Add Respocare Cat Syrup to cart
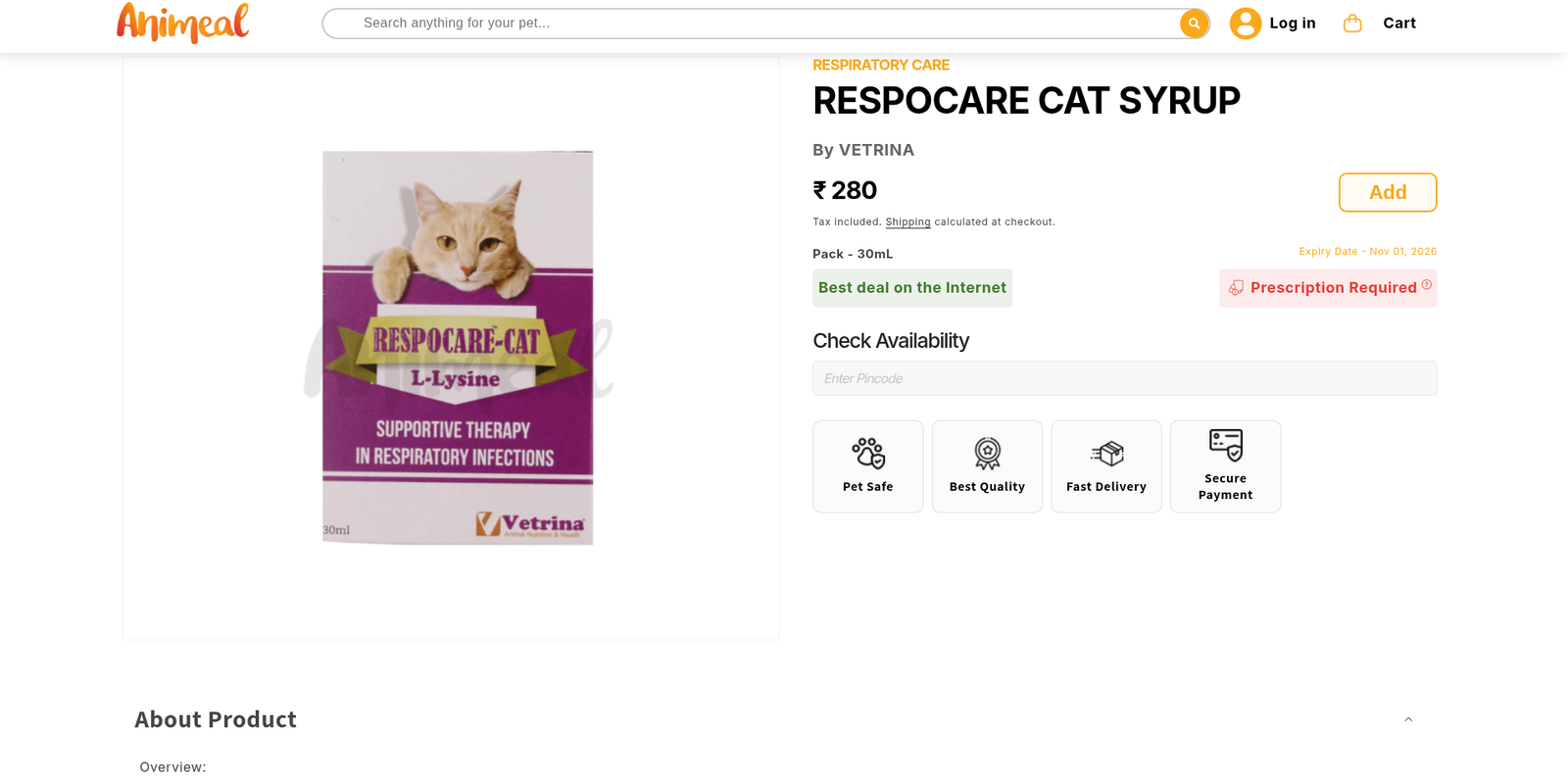This screenshot has height=781, width=1568. coord(1387,192)
